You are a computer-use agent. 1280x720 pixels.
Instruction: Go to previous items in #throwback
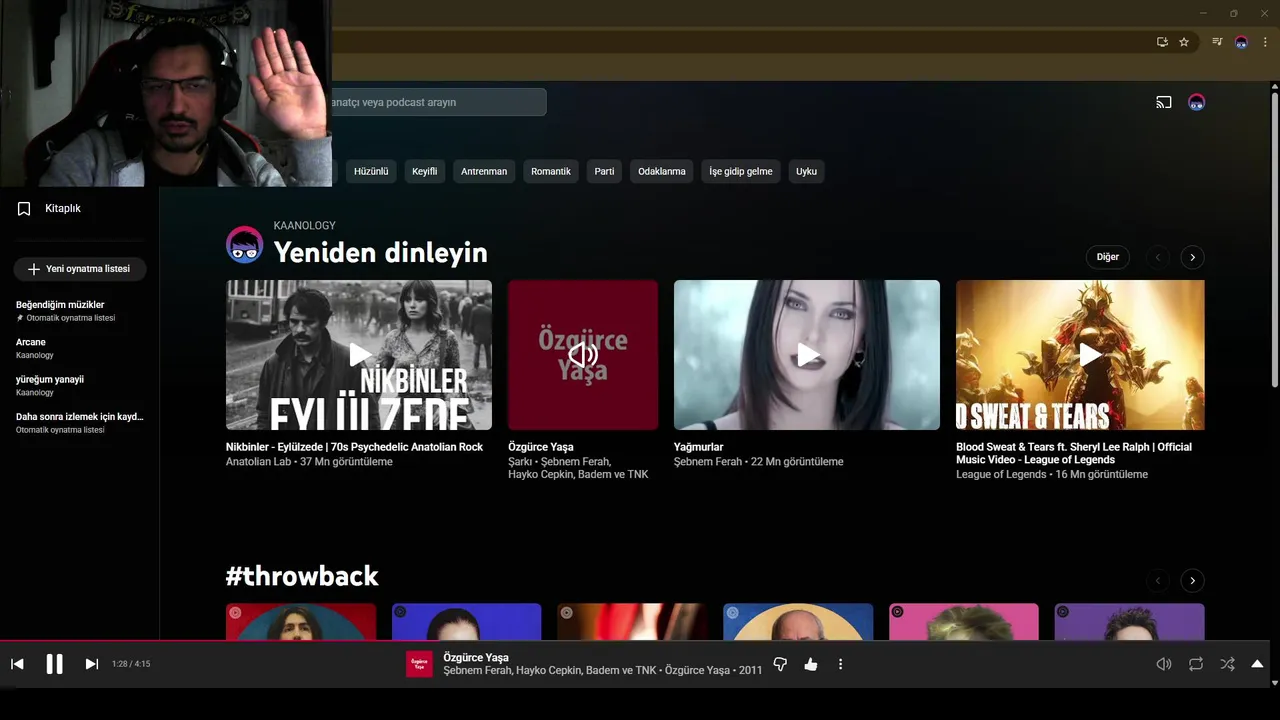click(x=1158, y=580)
